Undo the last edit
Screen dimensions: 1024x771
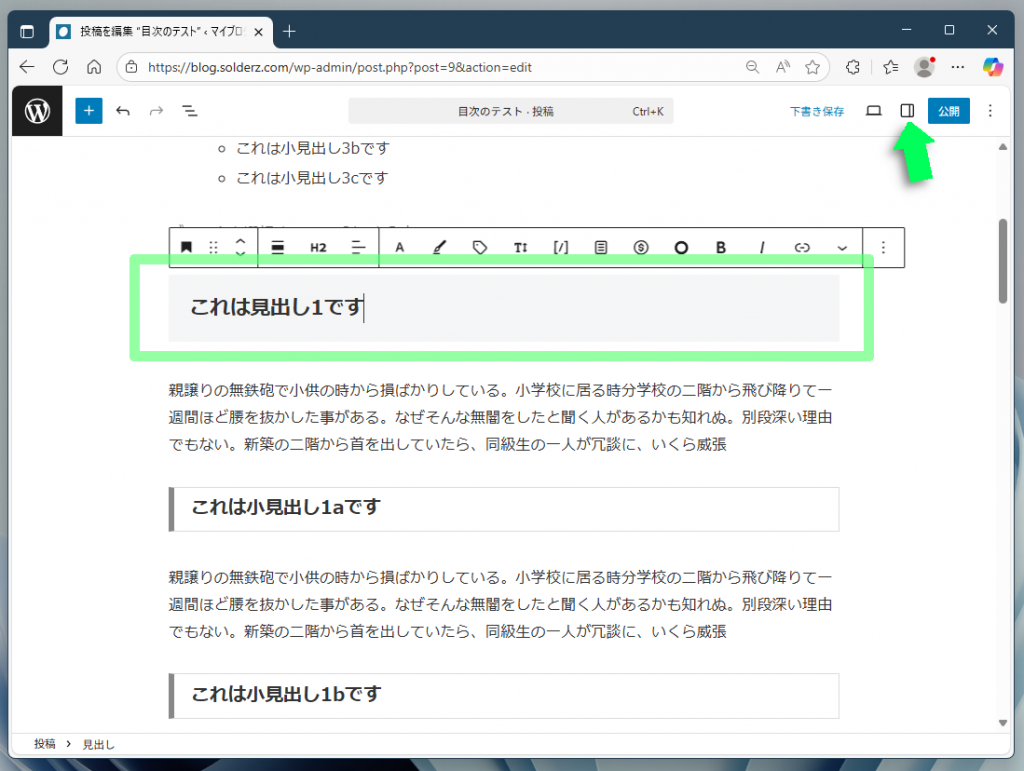point(123,111)
